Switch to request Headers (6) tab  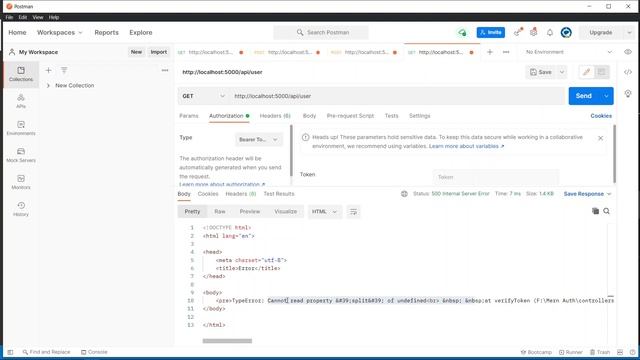[275, 116]
